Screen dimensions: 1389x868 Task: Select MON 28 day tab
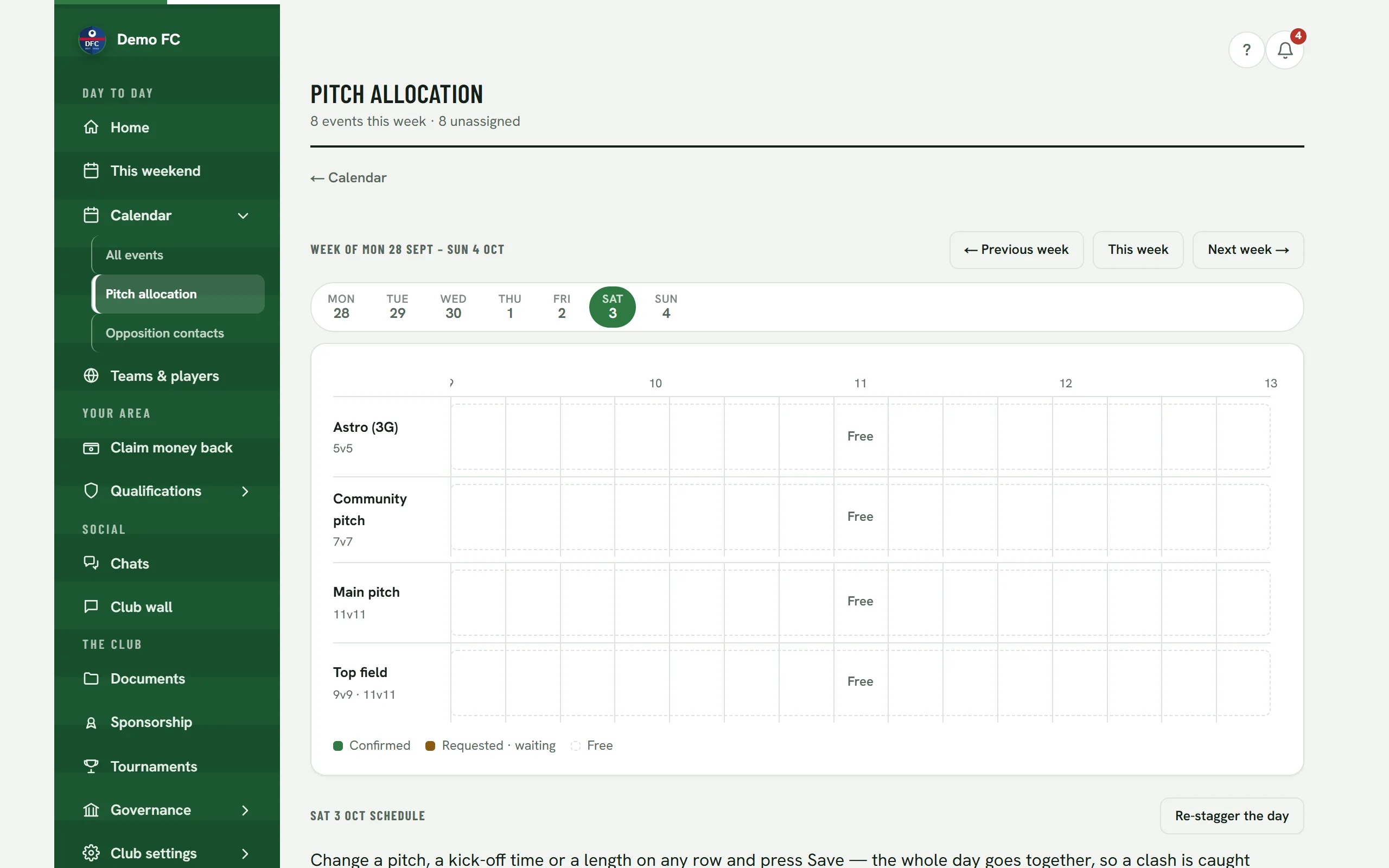click(341, 307)
